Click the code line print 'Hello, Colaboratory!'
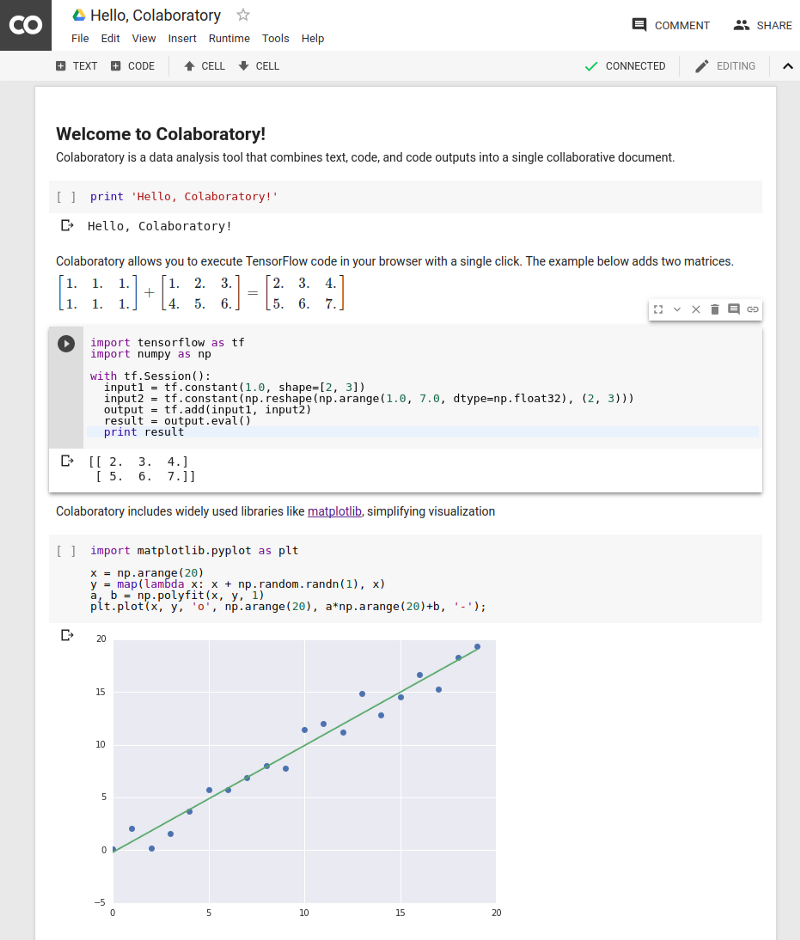 (x=184, y=197)
